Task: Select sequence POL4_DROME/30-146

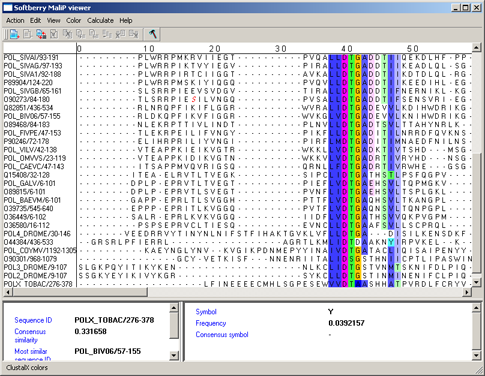Action: [37, 234]
